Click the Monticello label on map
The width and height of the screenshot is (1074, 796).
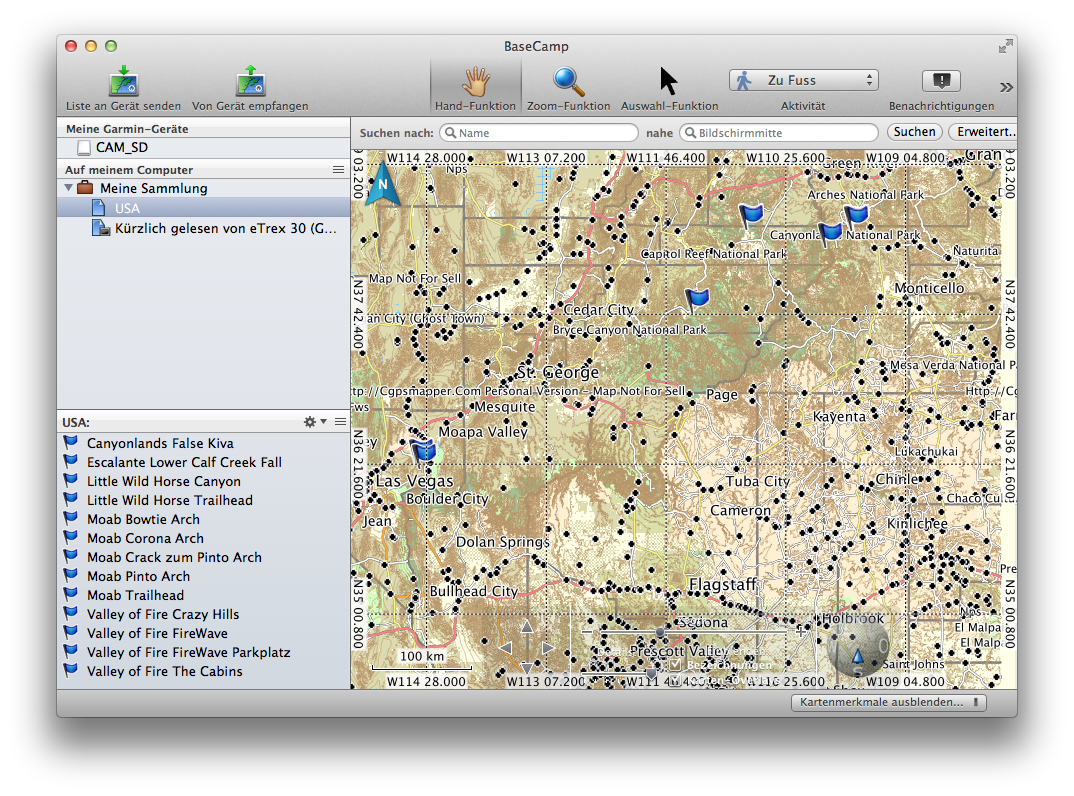click(929, 288)
